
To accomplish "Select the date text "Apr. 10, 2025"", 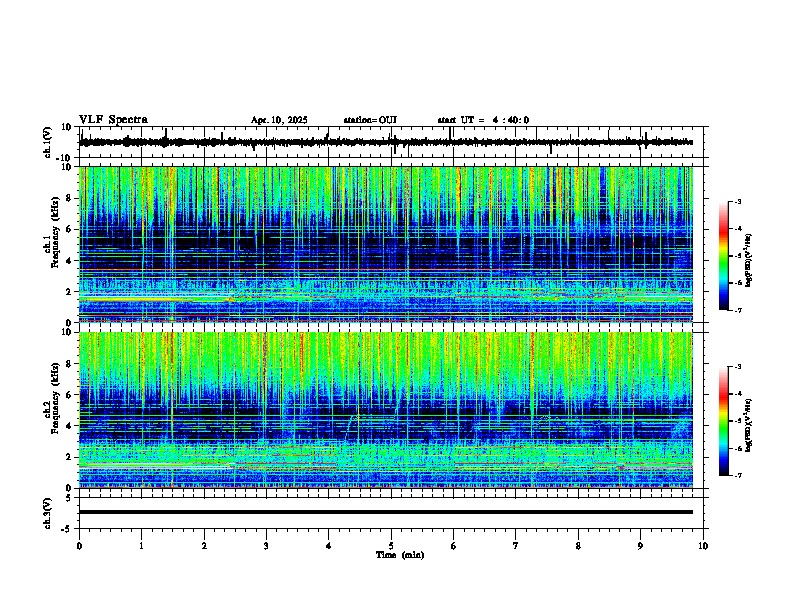I will coord(279,120).
